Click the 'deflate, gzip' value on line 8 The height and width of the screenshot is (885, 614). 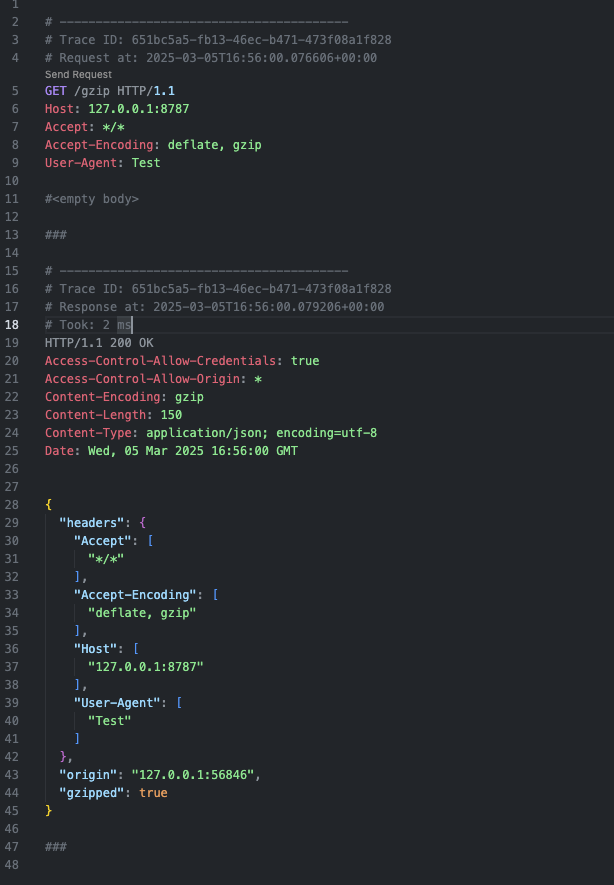pos(214,145)
